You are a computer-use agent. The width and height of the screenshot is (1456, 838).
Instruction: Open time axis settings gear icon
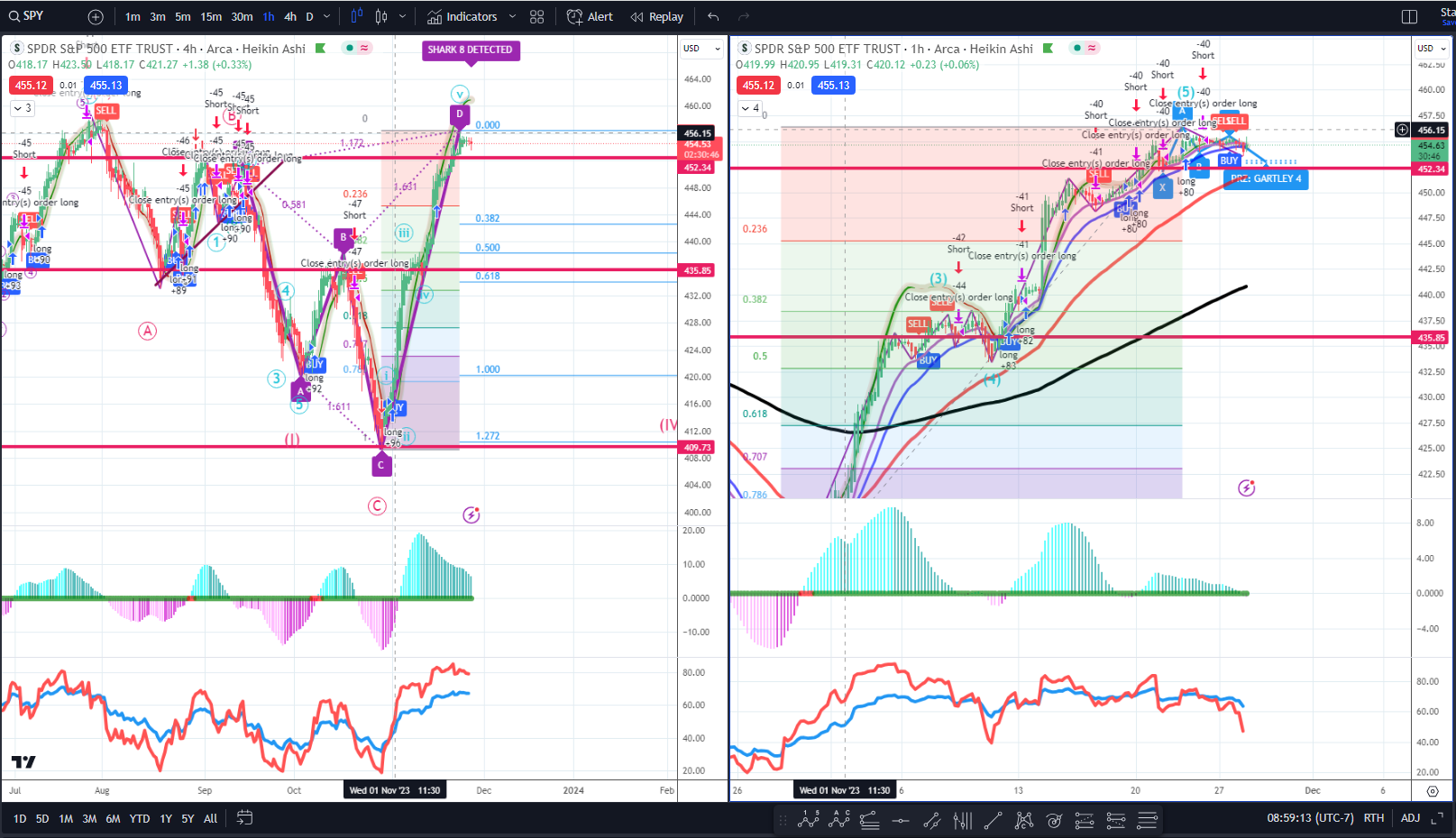(x=1433, y=791)
